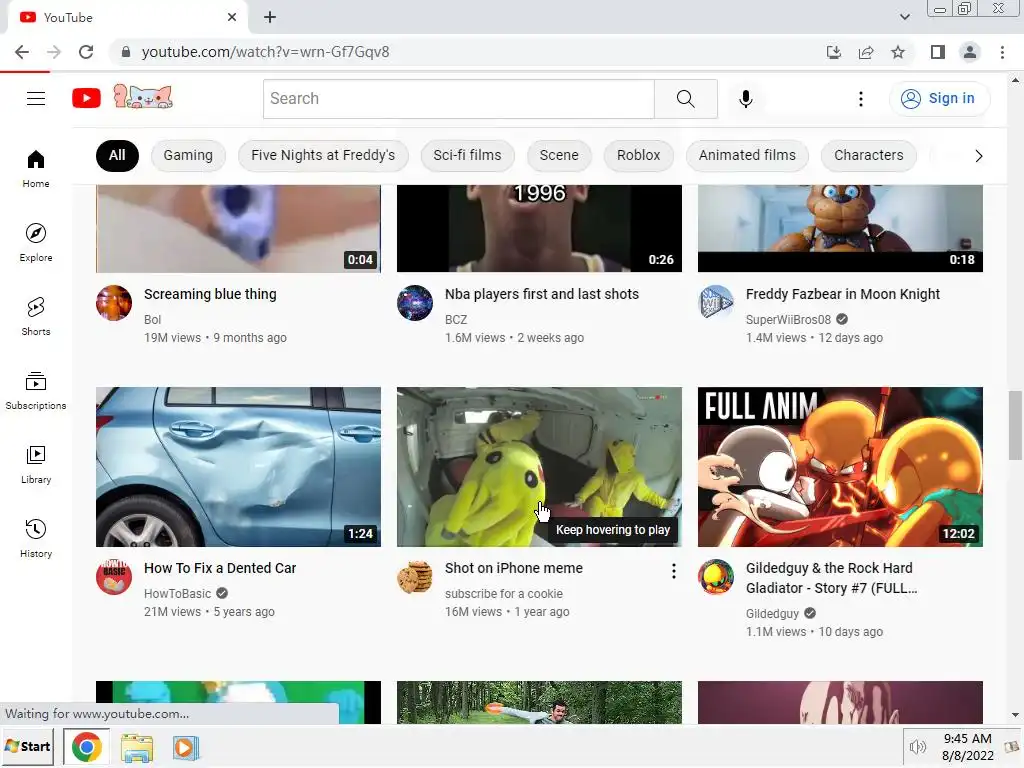Select the Animated films chip
1024x768 pixels.
coord(747,155)
